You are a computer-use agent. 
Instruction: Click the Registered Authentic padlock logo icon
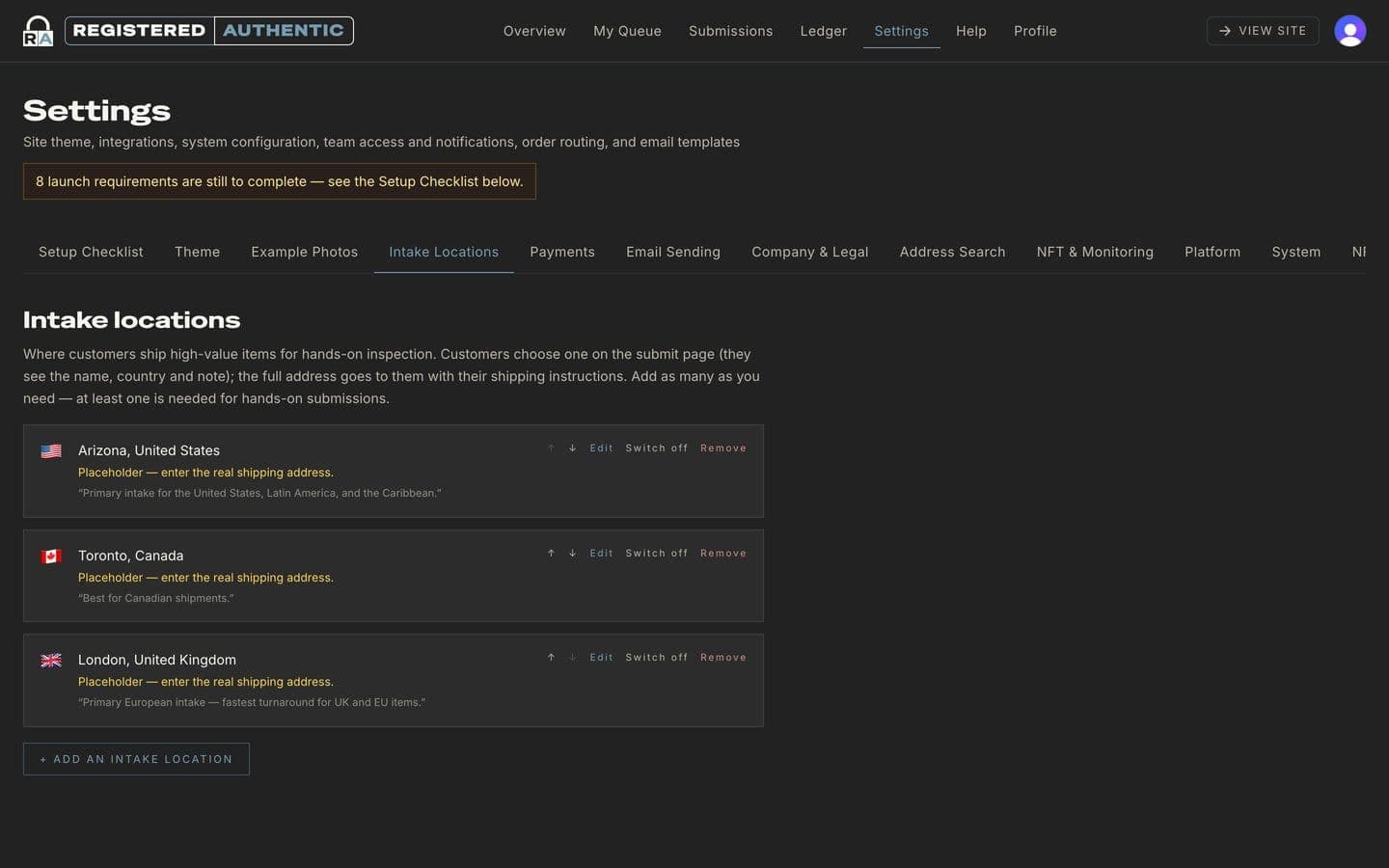point(39,31)
